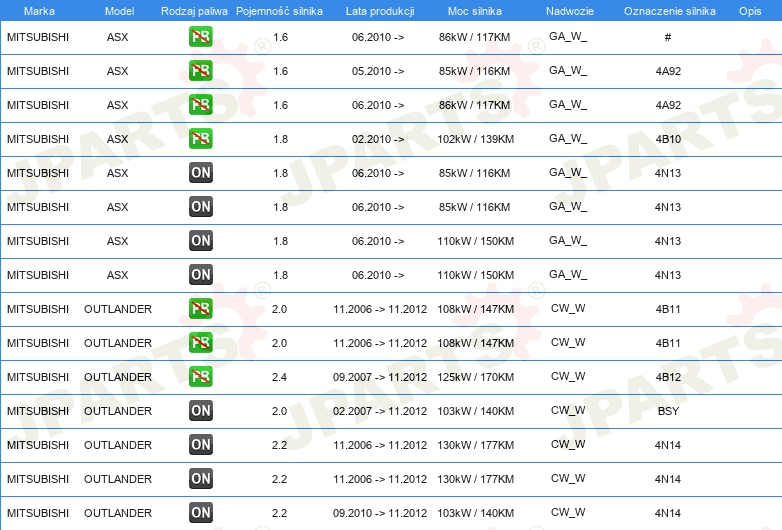Image resolution: width=782 pixels, height=530 pixels.
Task: Click the Pojemność silnika column header
Action: pos(279,11)
